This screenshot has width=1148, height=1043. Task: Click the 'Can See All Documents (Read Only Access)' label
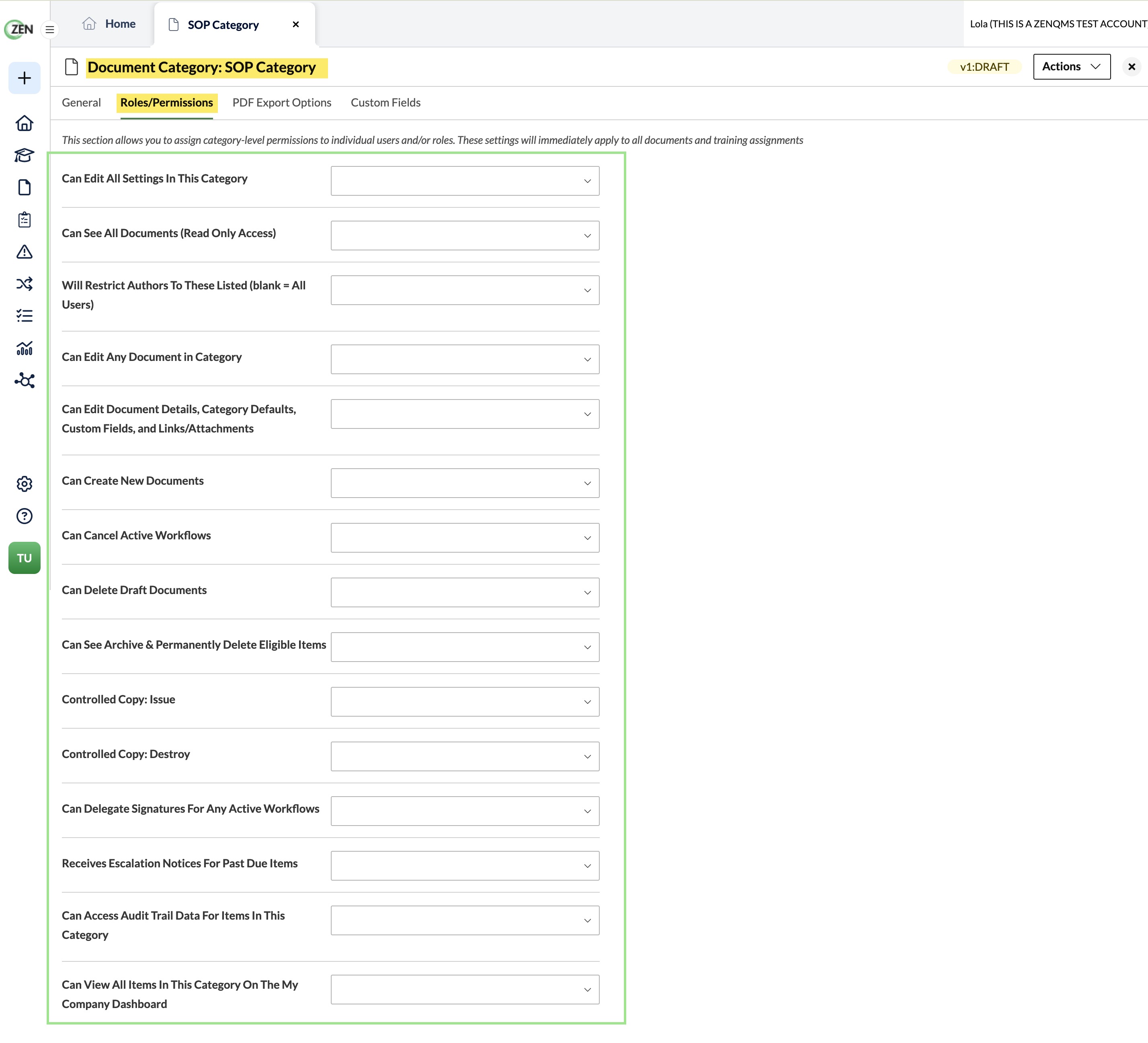pyautogui.click(x=168, y=234)
